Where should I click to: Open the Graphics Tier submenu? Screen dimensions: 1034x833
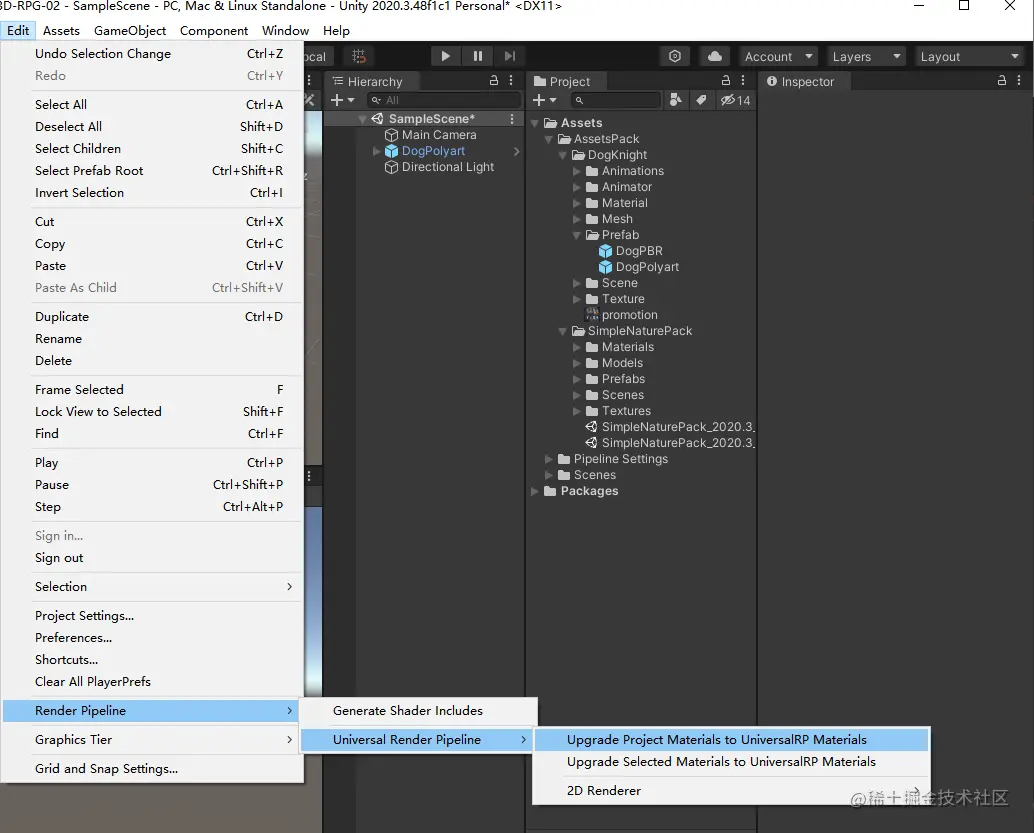point(152,739)
